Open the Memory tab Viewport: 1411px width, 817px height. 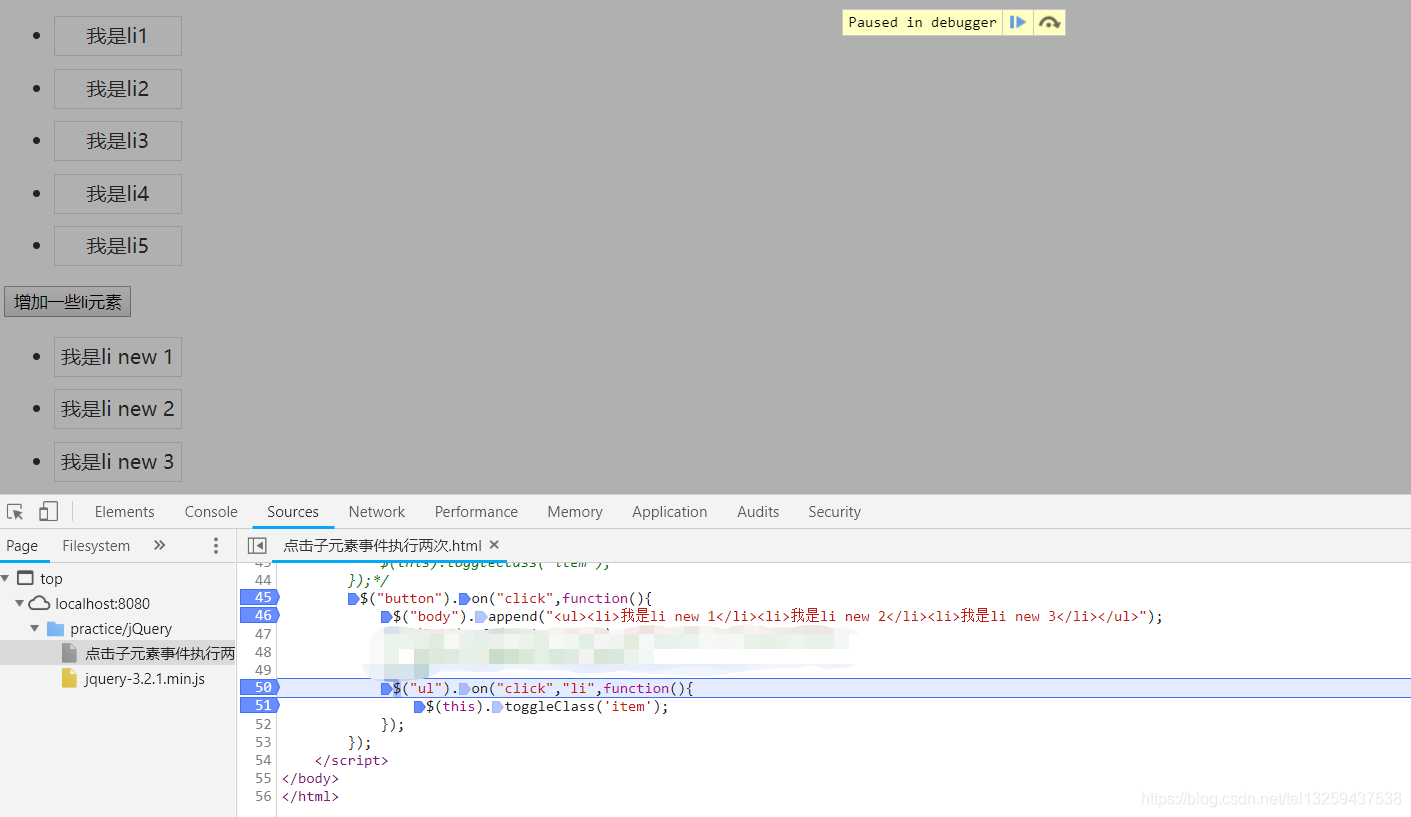coord(575,512)
